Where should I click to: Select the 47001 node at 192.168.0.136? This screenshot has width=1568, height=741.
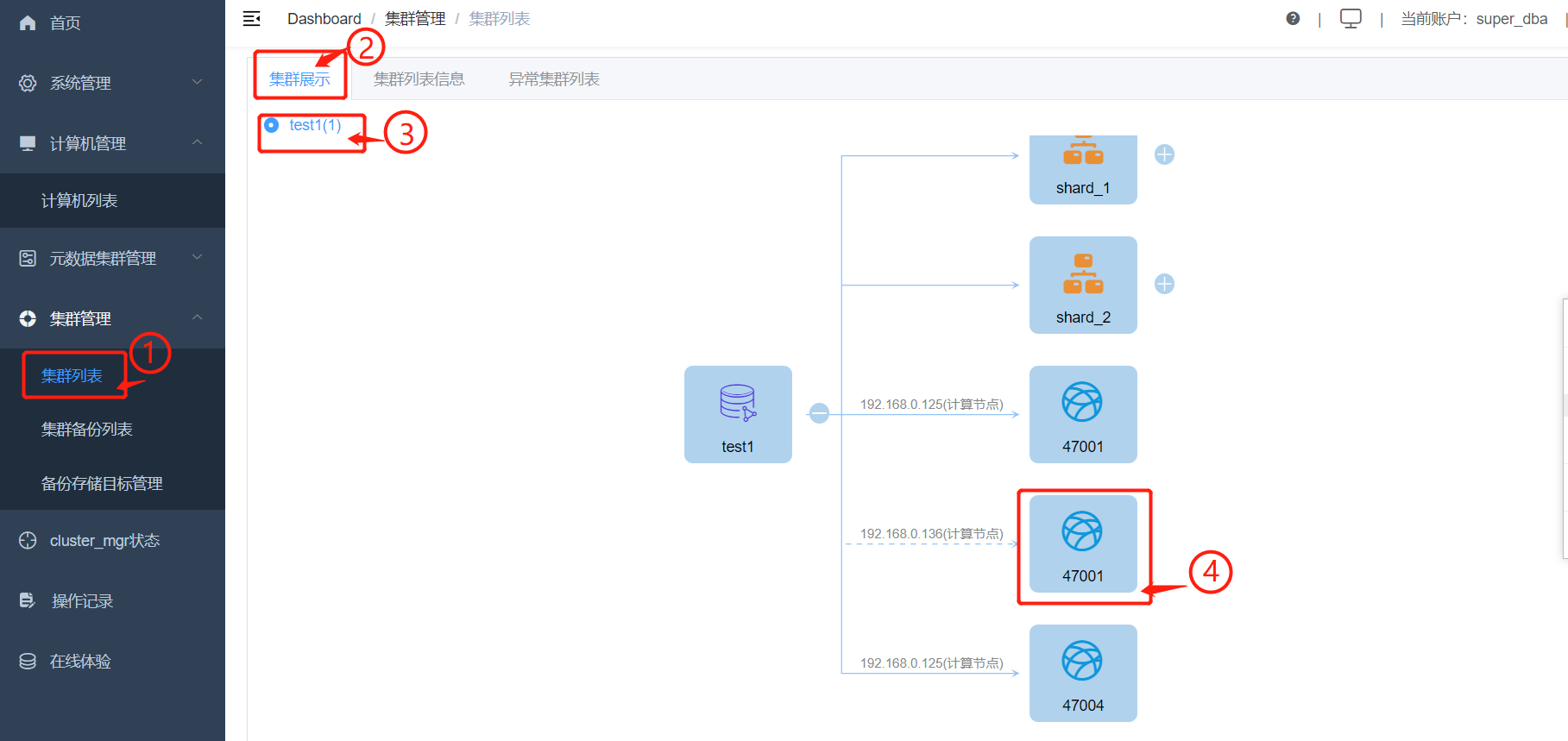point(1082,543)
